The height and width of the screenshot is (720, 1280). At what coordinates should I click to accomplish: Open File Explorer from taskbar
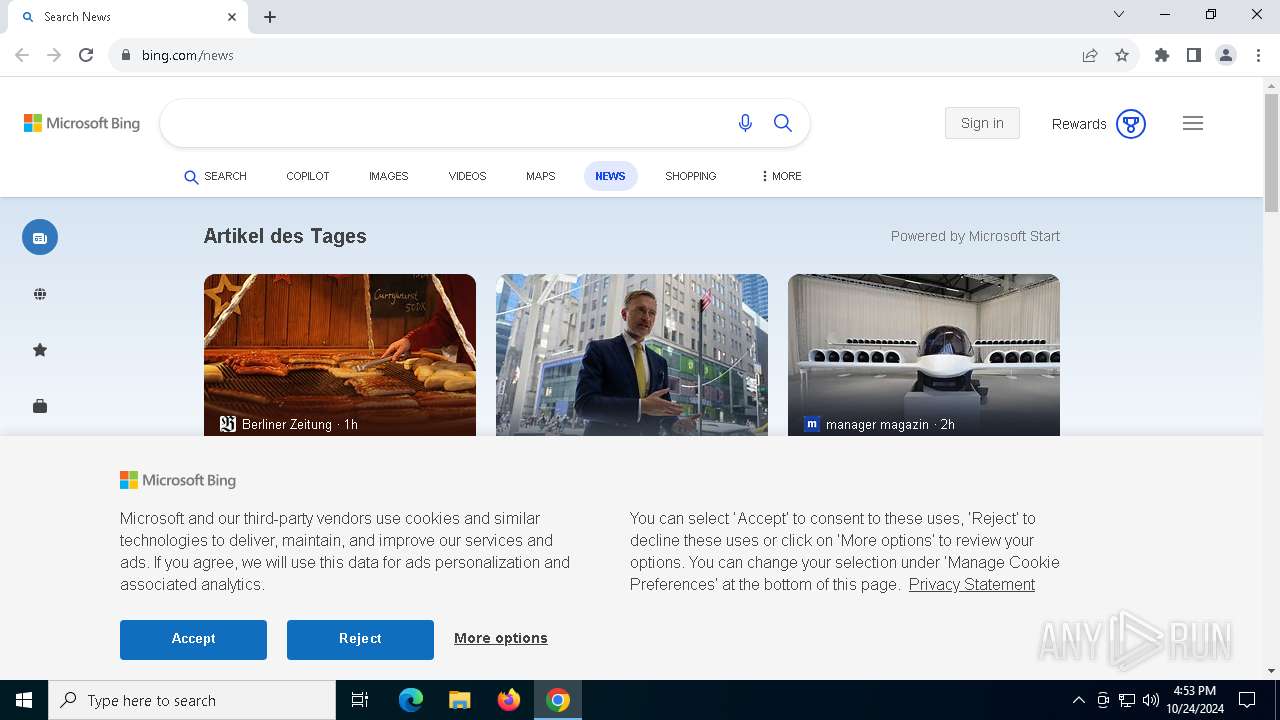coord(460,700)
